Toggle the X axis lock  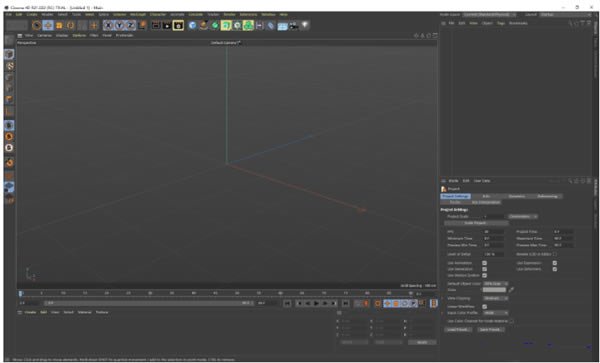coord(108,26)
